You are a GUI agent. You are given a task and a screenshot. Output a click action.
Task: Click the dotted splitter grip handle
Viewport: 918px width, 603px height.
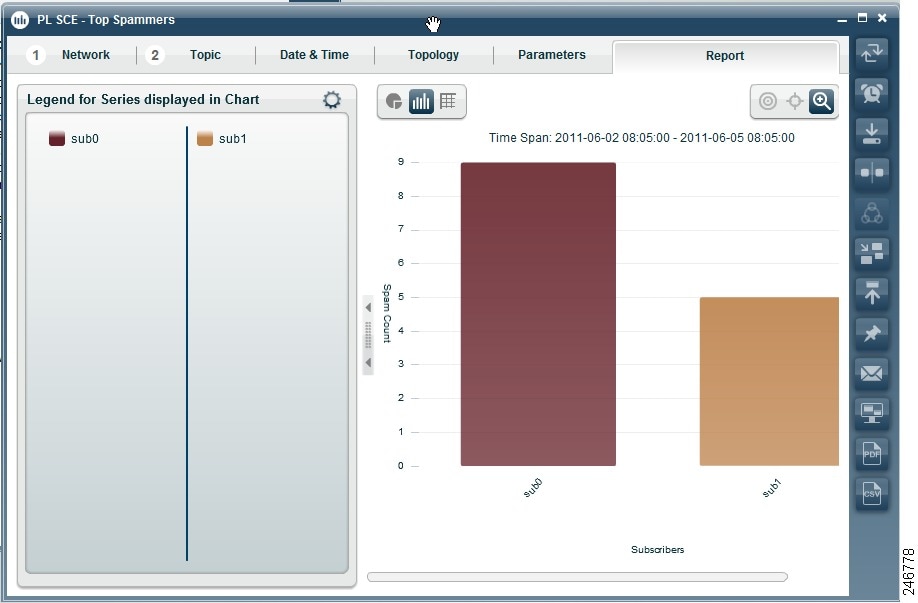tap(368, 335)
